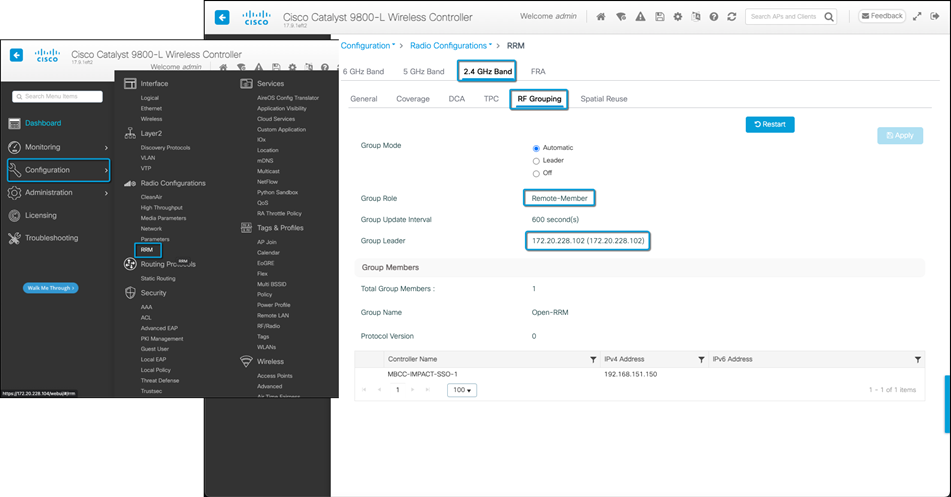Click the Search Menu Items field
Screen dimensions: 951x497
click(x=58, y=96)
